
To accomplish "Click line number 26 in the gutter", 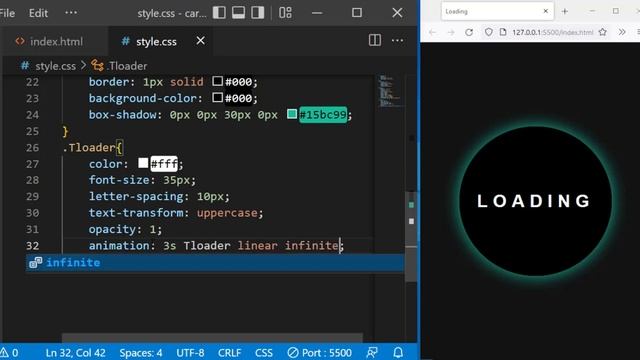I will pos(33,147).
